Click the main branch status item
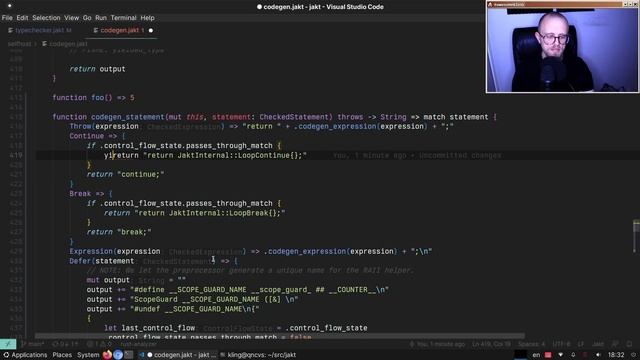 pos(33,344)
